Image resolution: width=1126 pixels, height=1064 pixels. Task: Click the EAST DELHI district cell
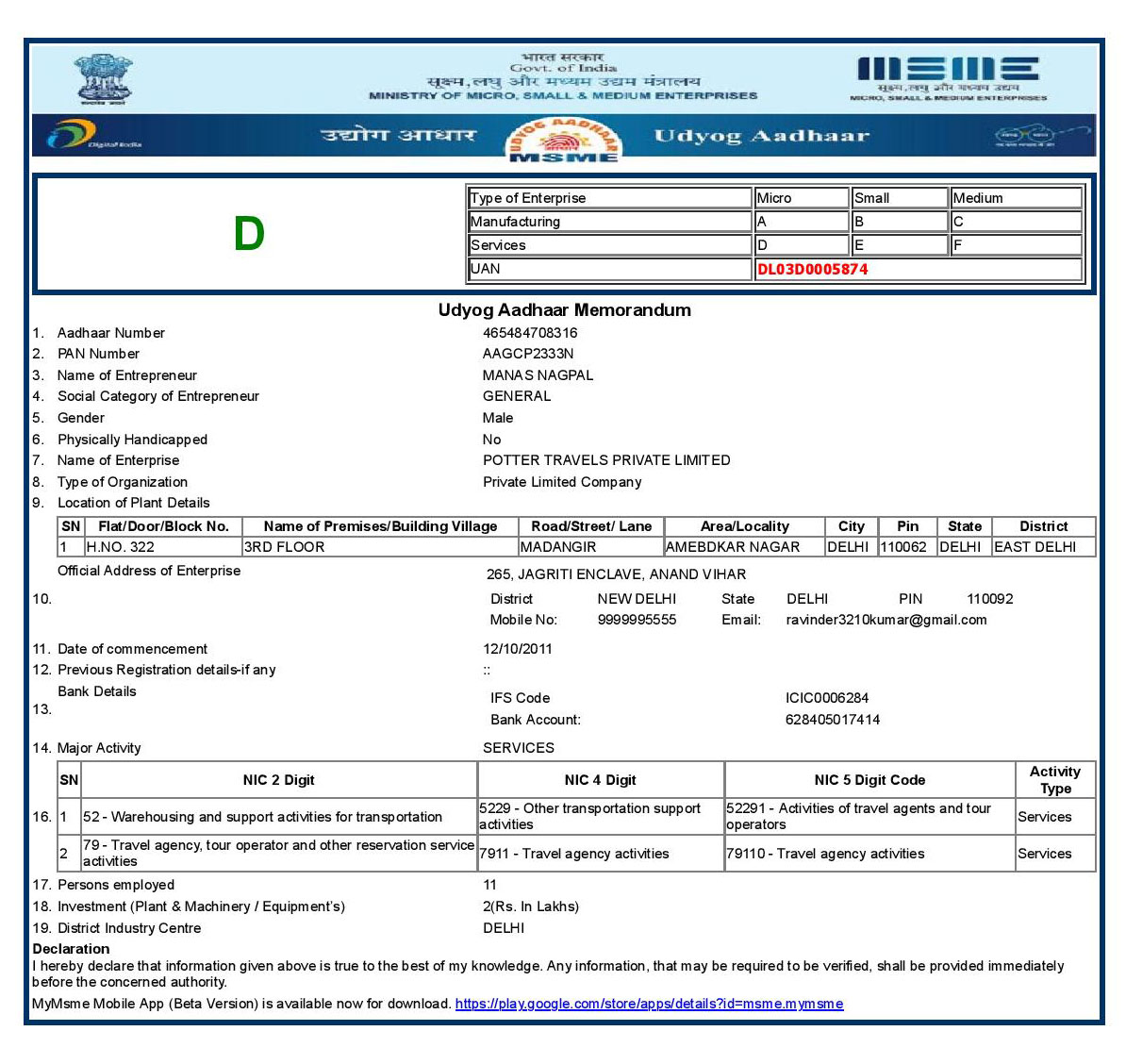pyautogui.click(x=1043, y=547)
